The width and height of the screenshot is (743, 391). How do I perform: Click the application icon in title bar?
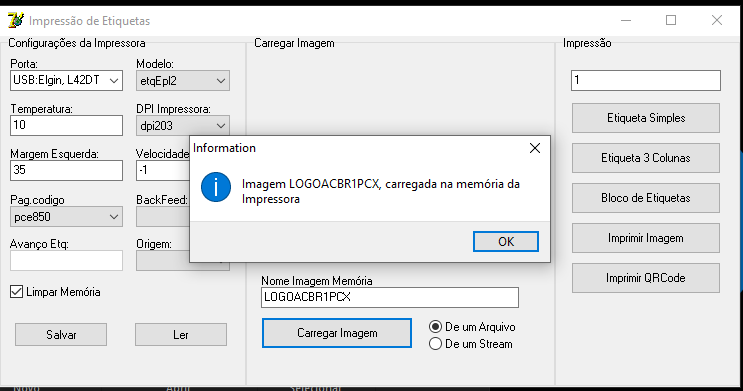(16, 20)
